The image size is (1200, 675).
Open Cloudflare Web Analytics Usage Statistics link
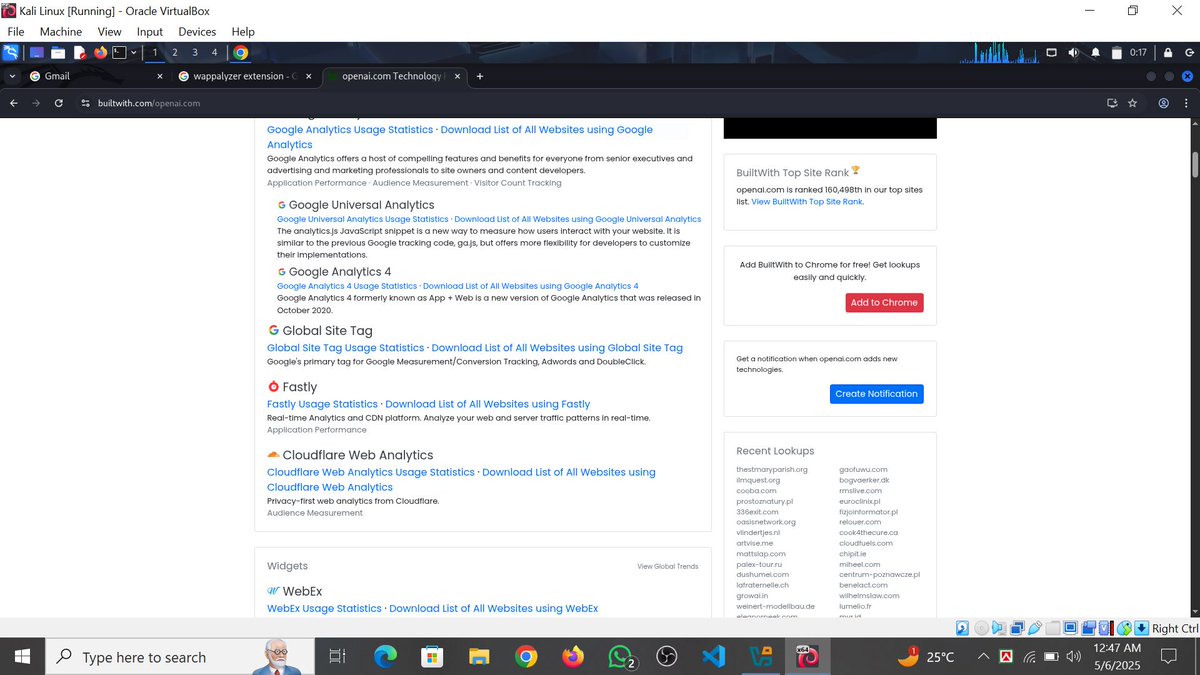(x=371, y=472)
